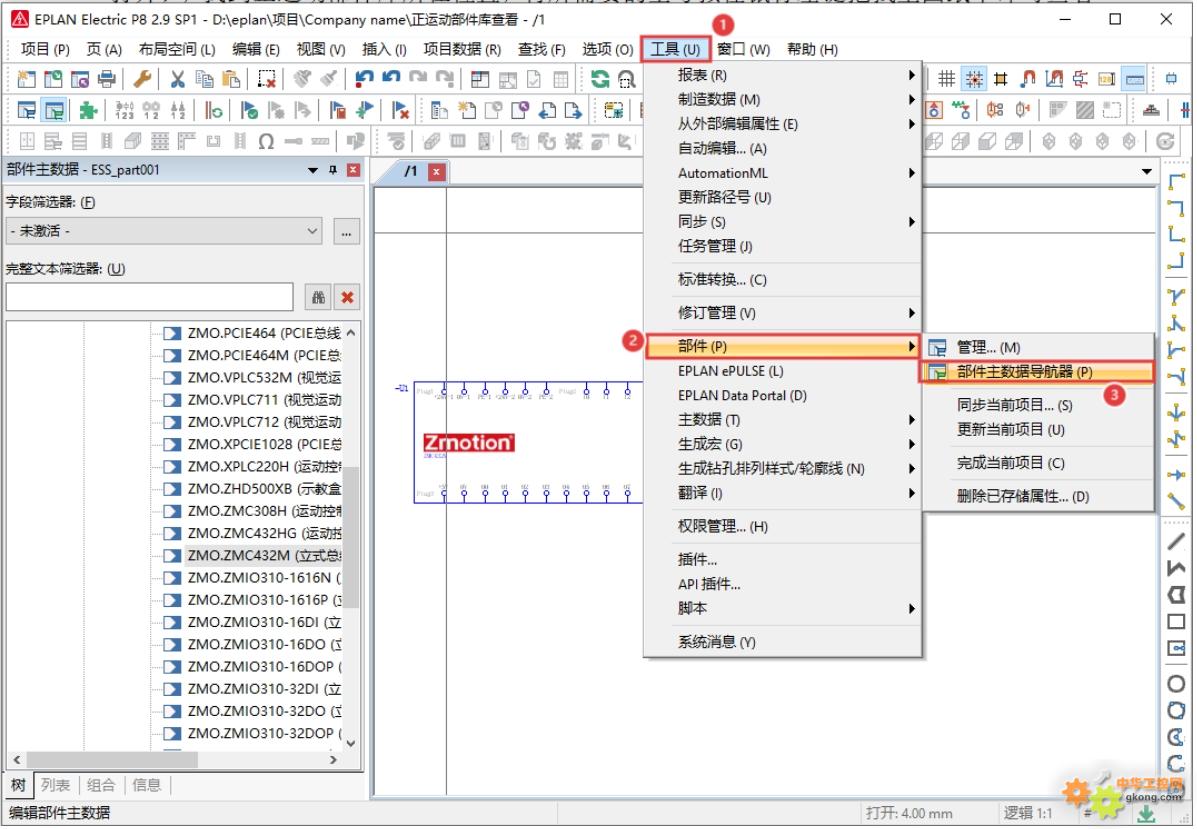Viewport: 1197px width, 829px height.
Task: Click the Copy icon in the toolbar
Action: pyautogui.click(x=204, y=79)
